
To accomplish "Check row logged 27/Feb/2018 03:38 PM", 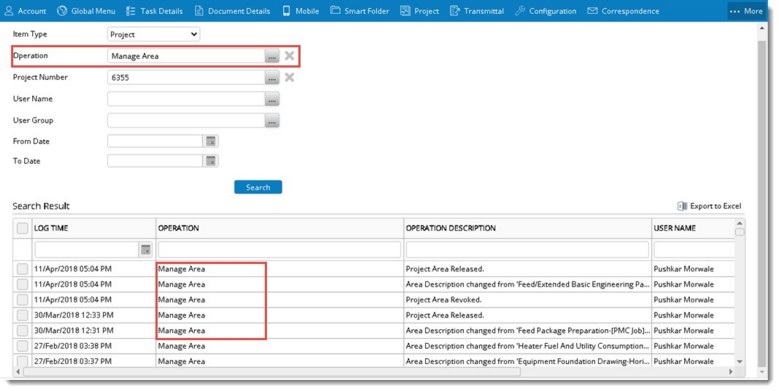I will click(x=22, y=346).
